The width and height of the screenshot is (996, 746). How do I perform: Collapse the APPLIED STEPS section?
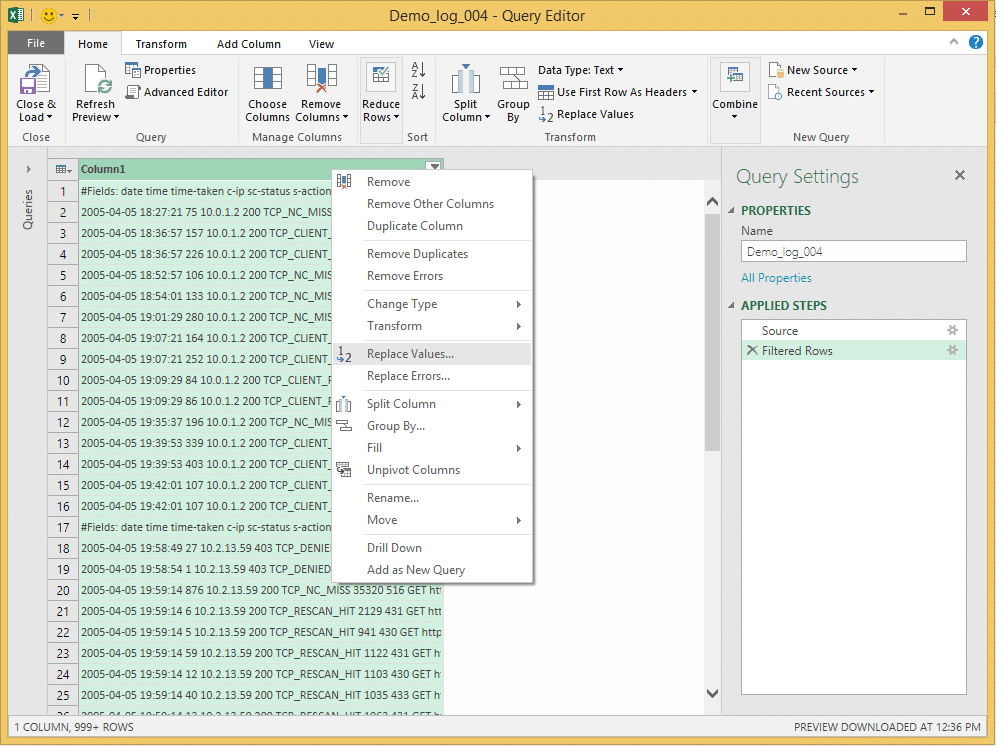[x=731, y=306]
